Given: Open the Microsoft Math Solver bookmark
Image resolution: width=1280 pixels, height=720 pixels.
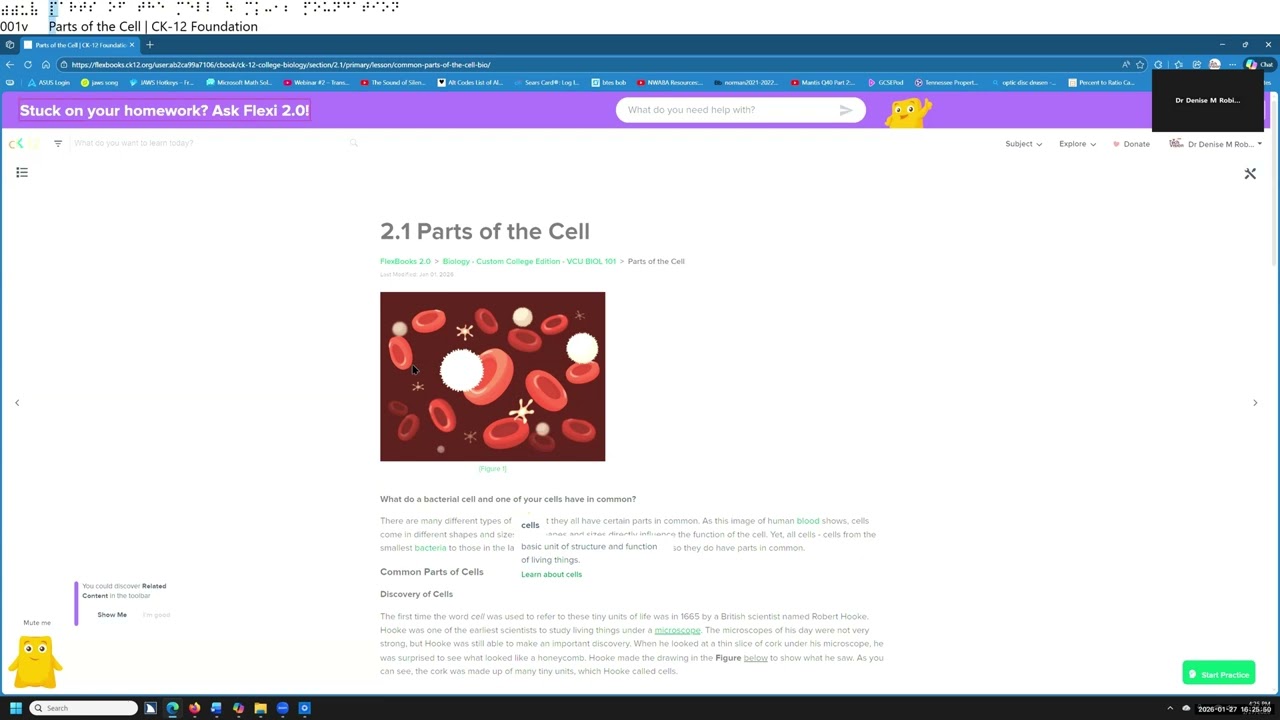Looking at the screenshot, I should point(239,82).
